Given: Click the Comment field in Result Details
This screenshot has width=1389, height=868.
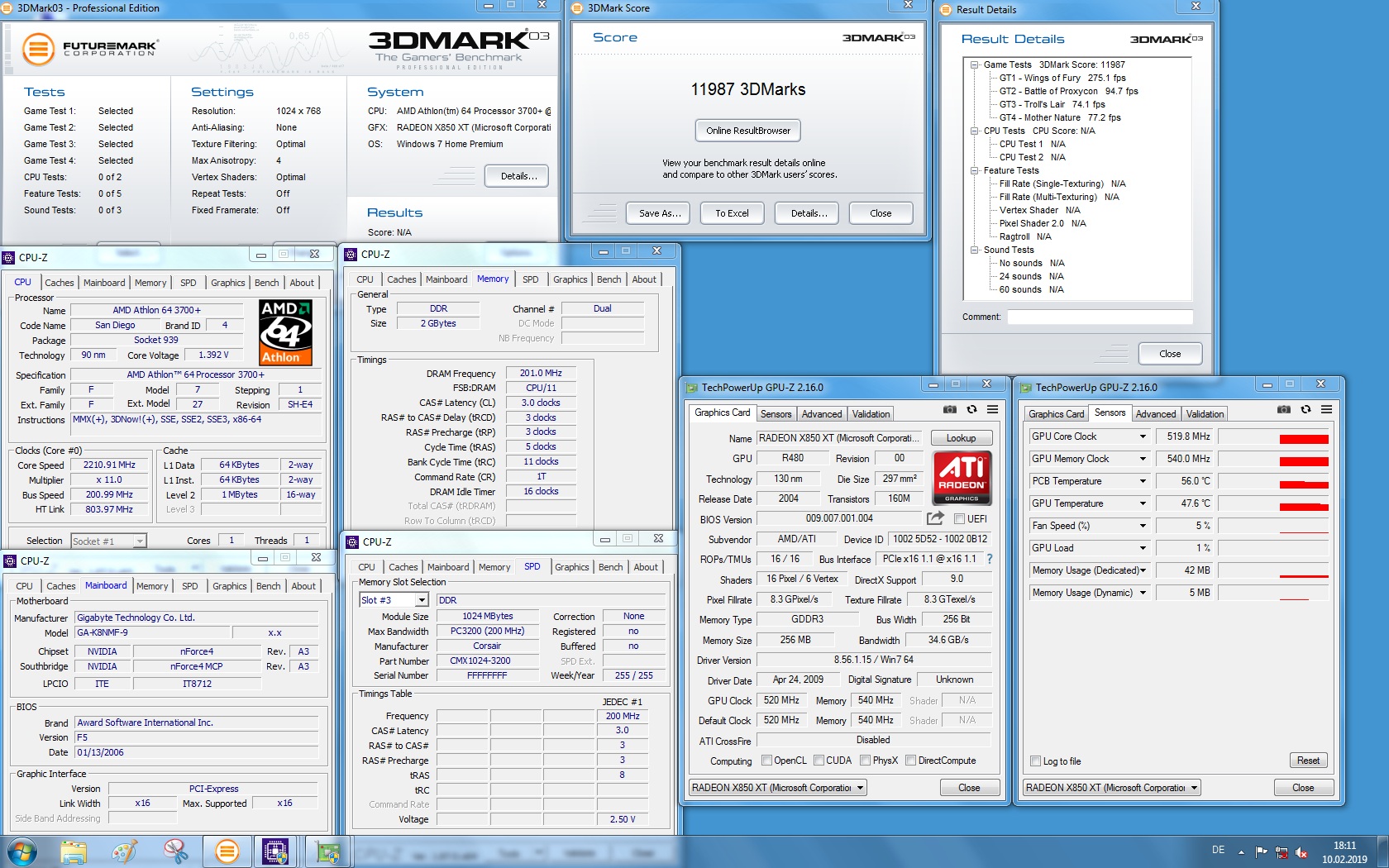Looking at the screenshot, I should (x=1100, y=317).
